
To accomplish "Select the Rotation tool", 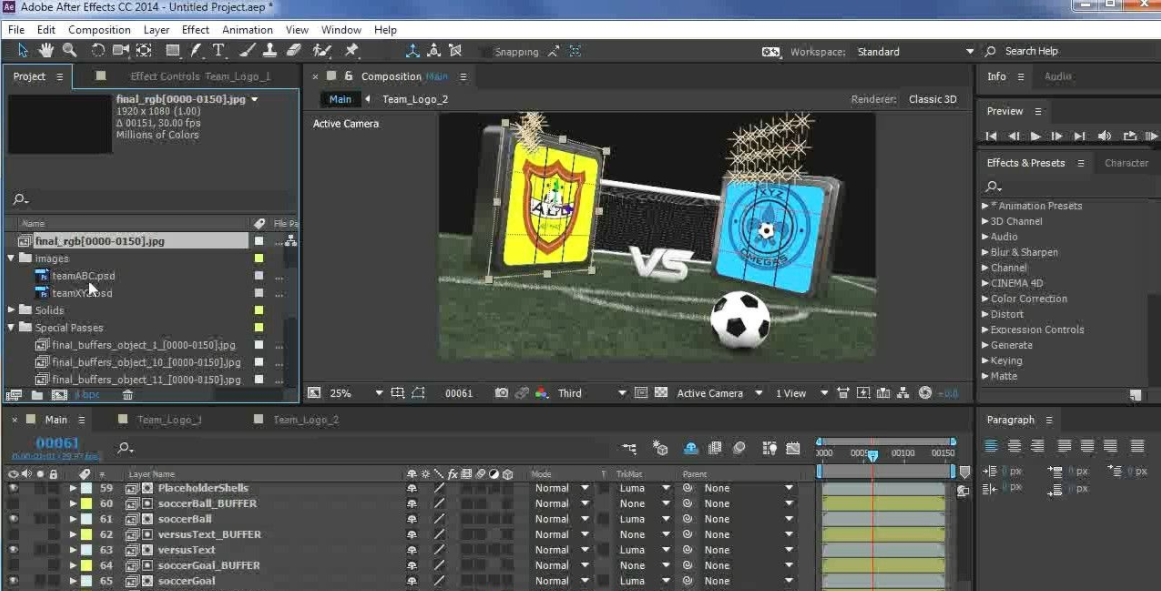I will 98,50.
